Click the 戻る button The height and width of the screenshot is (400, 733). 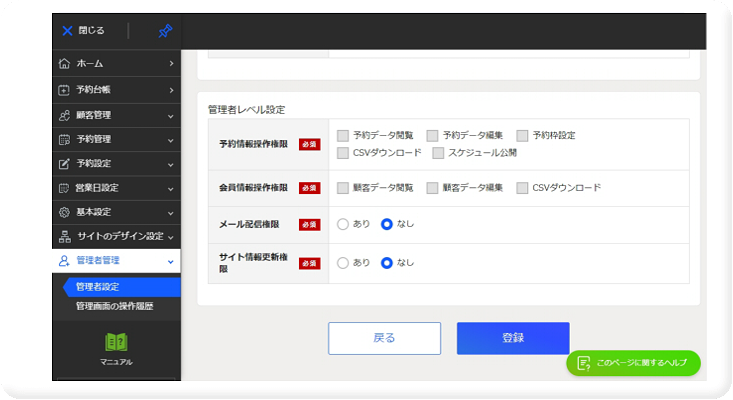point(384,338)
